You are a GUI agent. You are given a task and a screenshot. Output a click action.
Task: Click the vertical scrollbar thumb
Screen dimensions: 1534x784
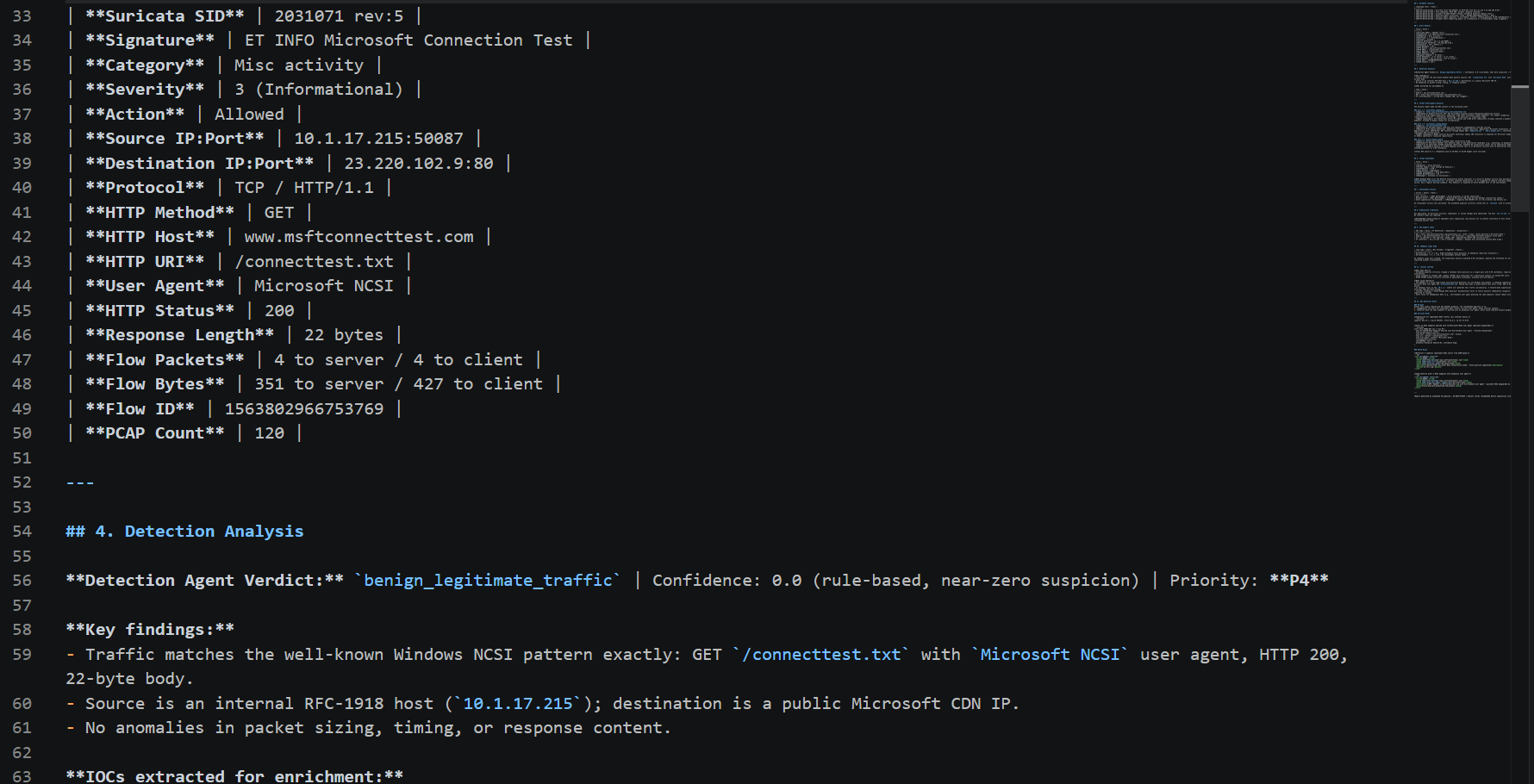1520,148
